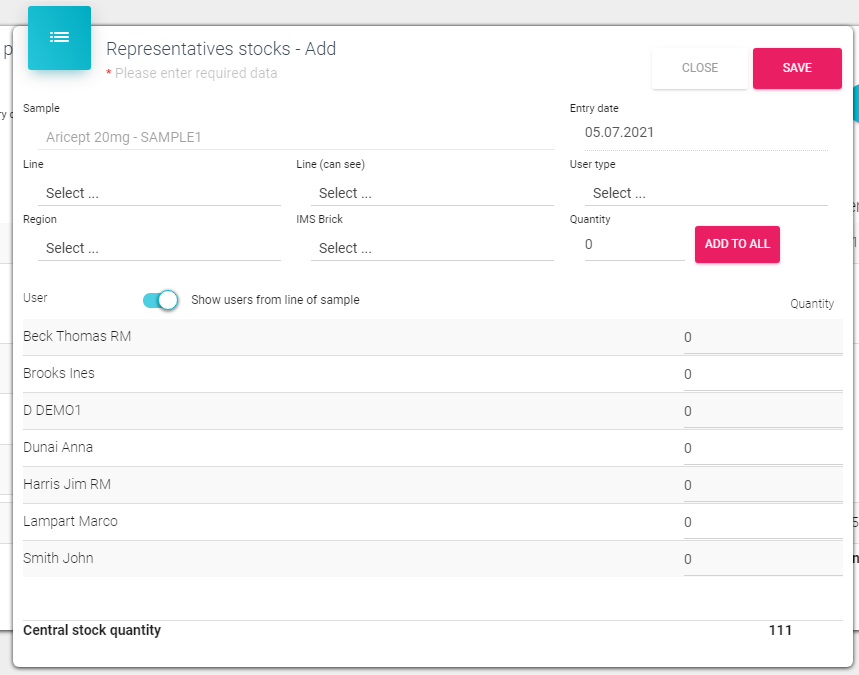Image resolution: width=859 pixels, height=675 pixels.
Task: Edit quantity for Brooks Ines
Action: coord(762,375)
